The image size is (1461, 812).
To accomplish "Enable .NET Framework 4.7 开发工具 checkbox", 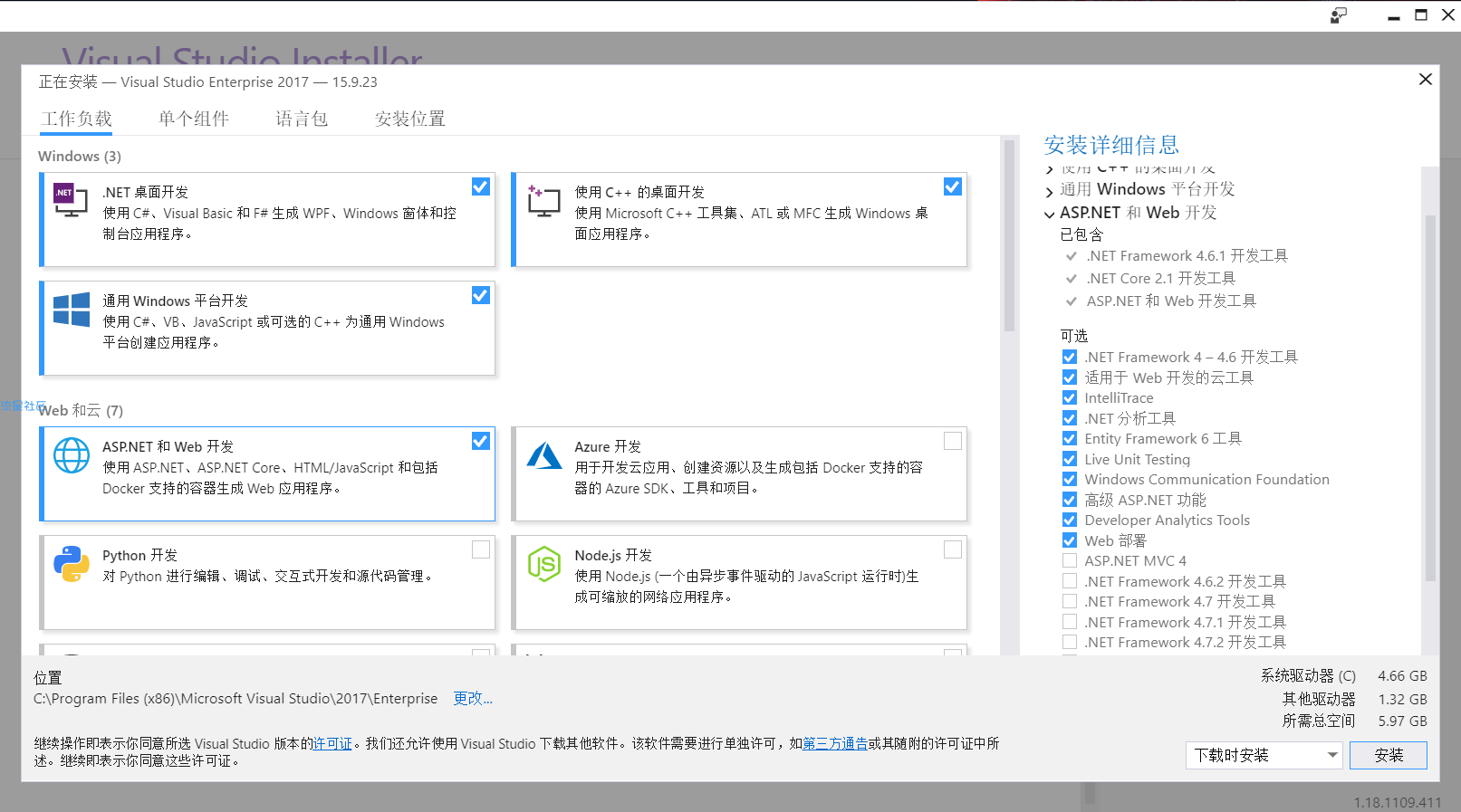I will coord(1070,601).
